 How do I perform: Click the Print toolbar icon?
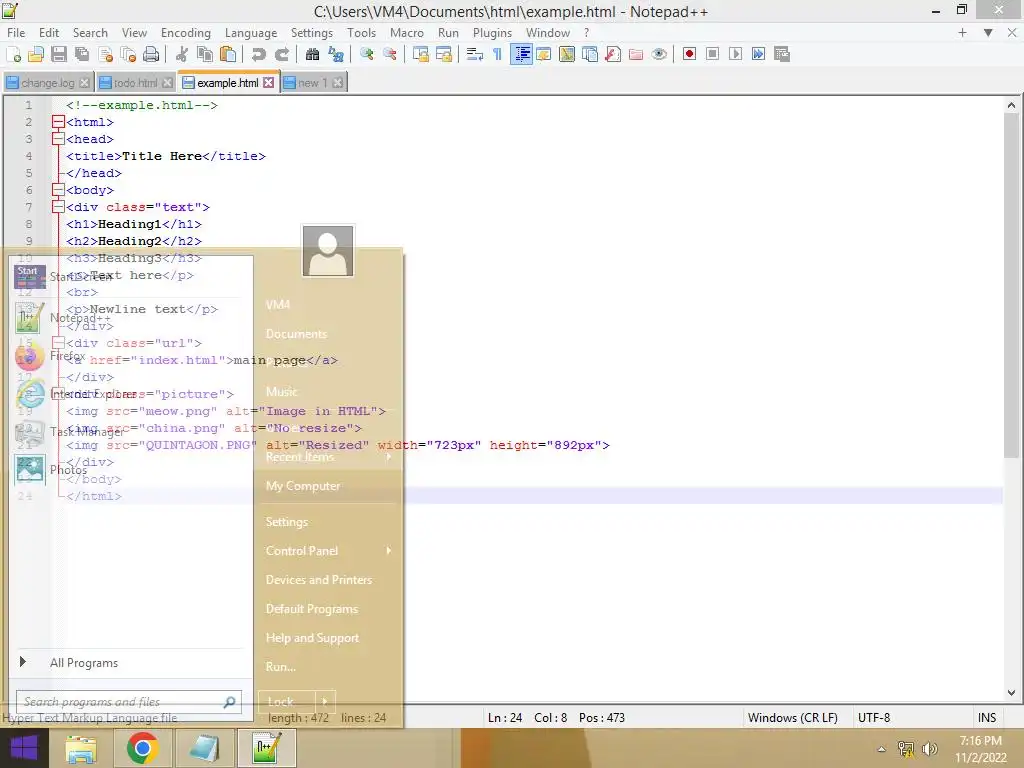(x=151, y=54)
